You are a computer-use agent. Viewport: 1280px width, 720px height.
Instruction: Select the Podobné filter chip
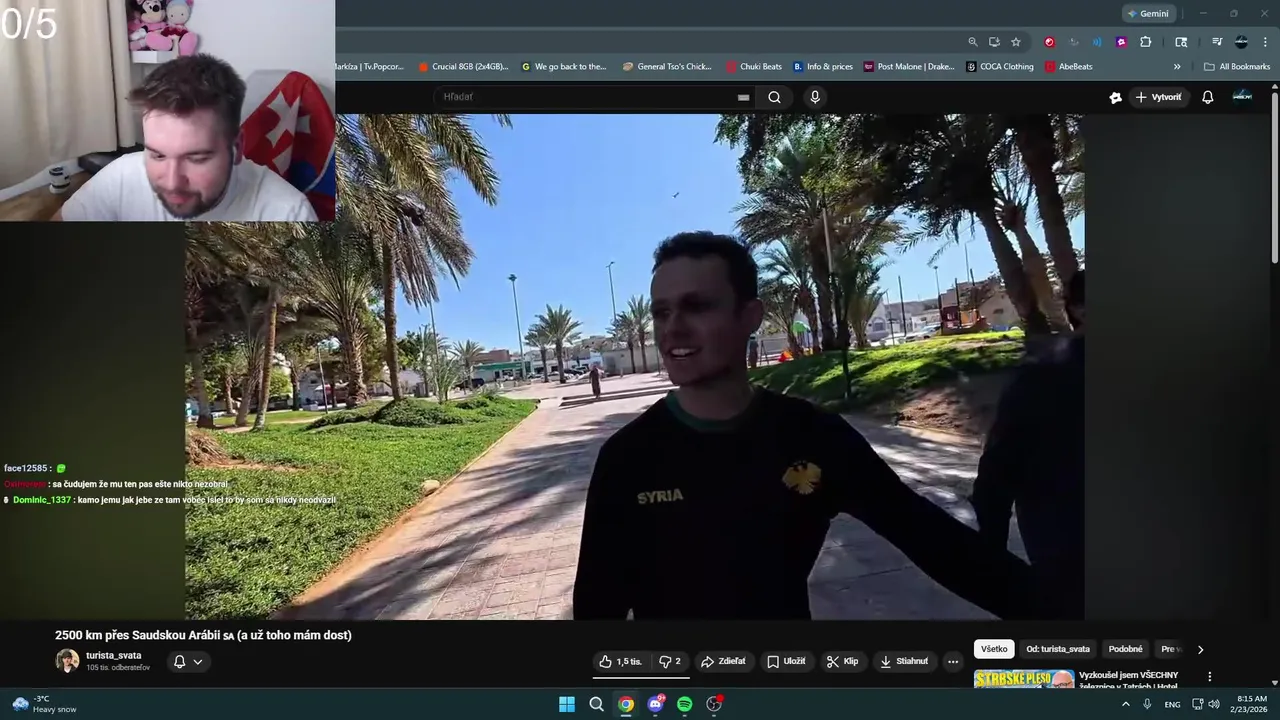1125,649
